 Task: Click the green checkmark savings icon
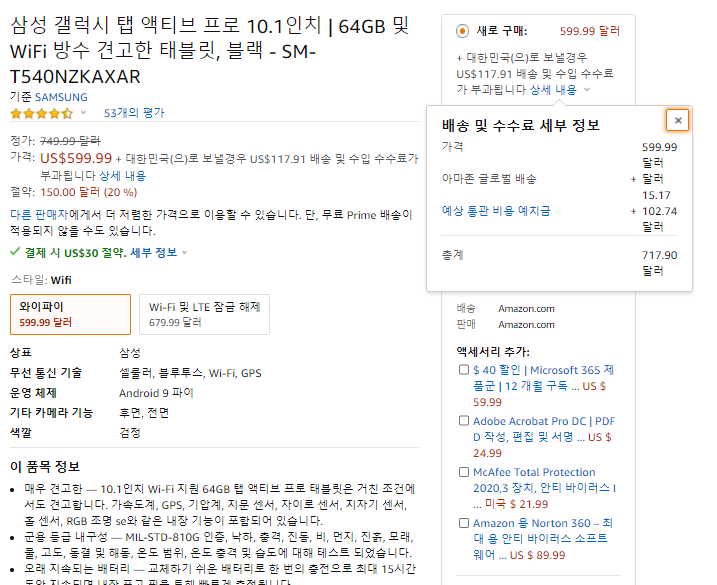(15, 252)
